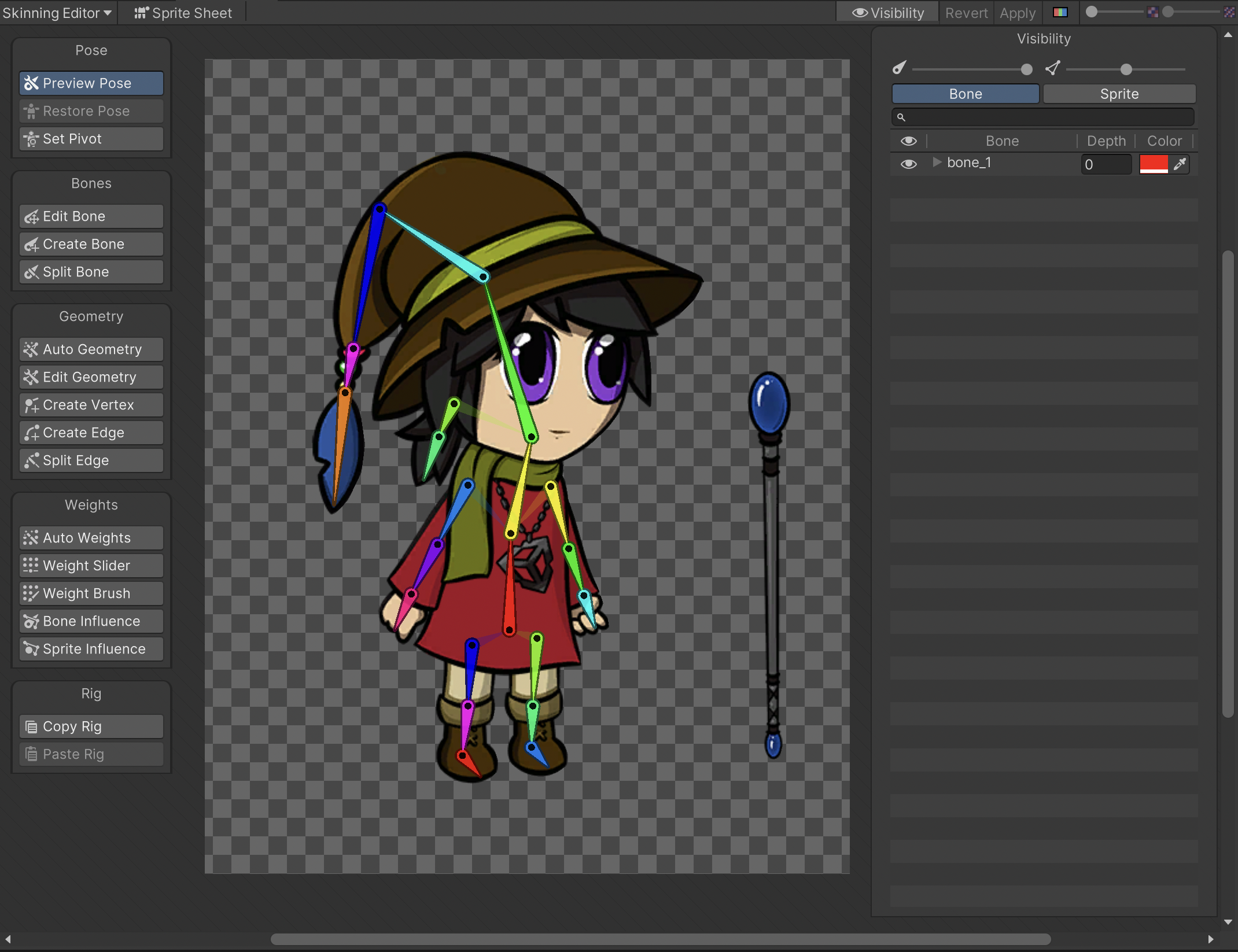This screenshot has width=1238, height=952.
Task: Select the Auto Geometry tool
Action: point(91,349)
